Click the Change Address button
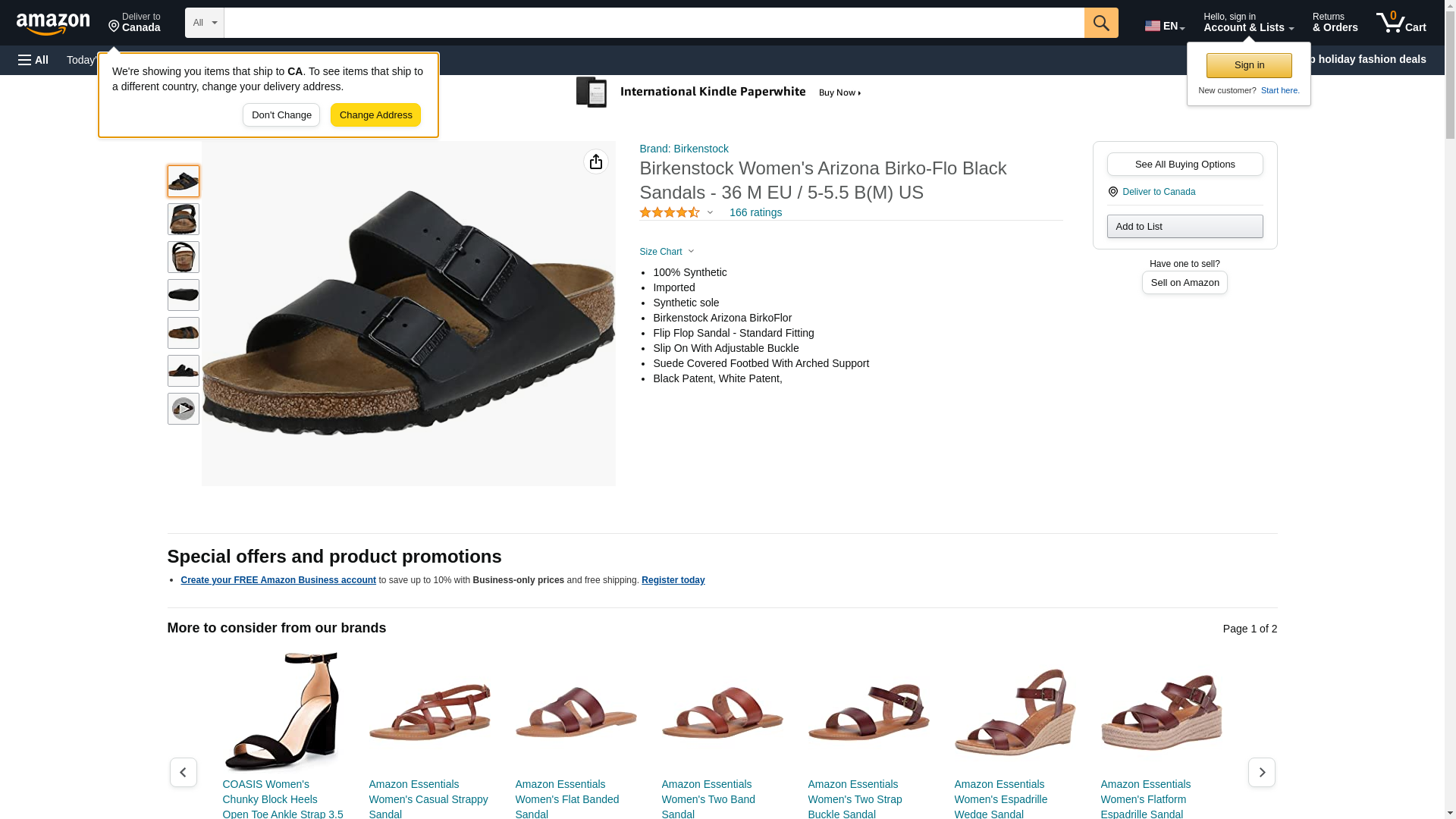 point(375,115)
